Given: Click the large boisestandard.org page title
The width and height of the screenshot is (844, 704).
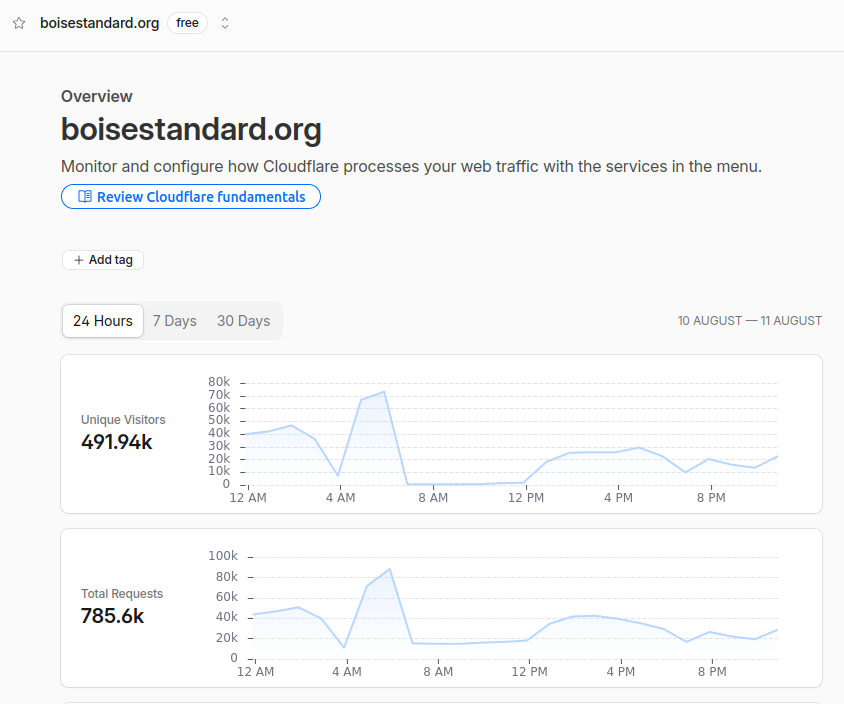Looking at the screenshot, I should coord(191,130).
